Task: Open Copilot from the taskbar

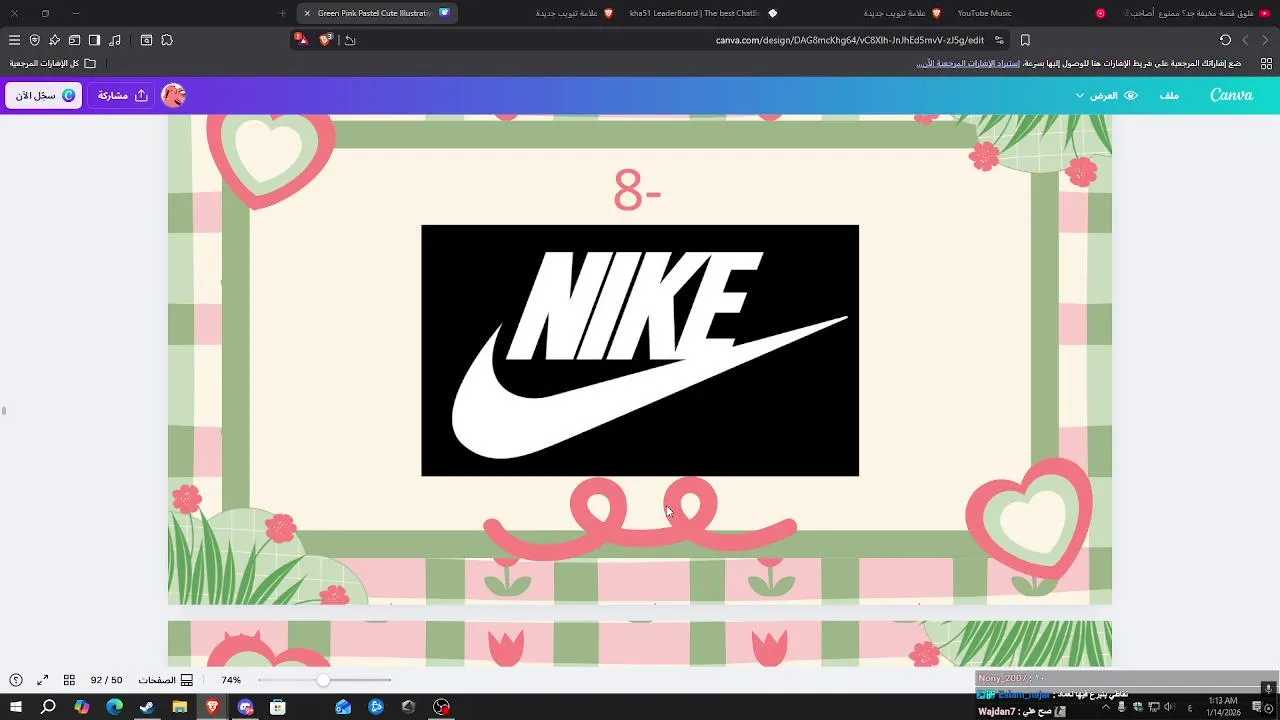Action: pyautogui.click(x=82, y=707)
